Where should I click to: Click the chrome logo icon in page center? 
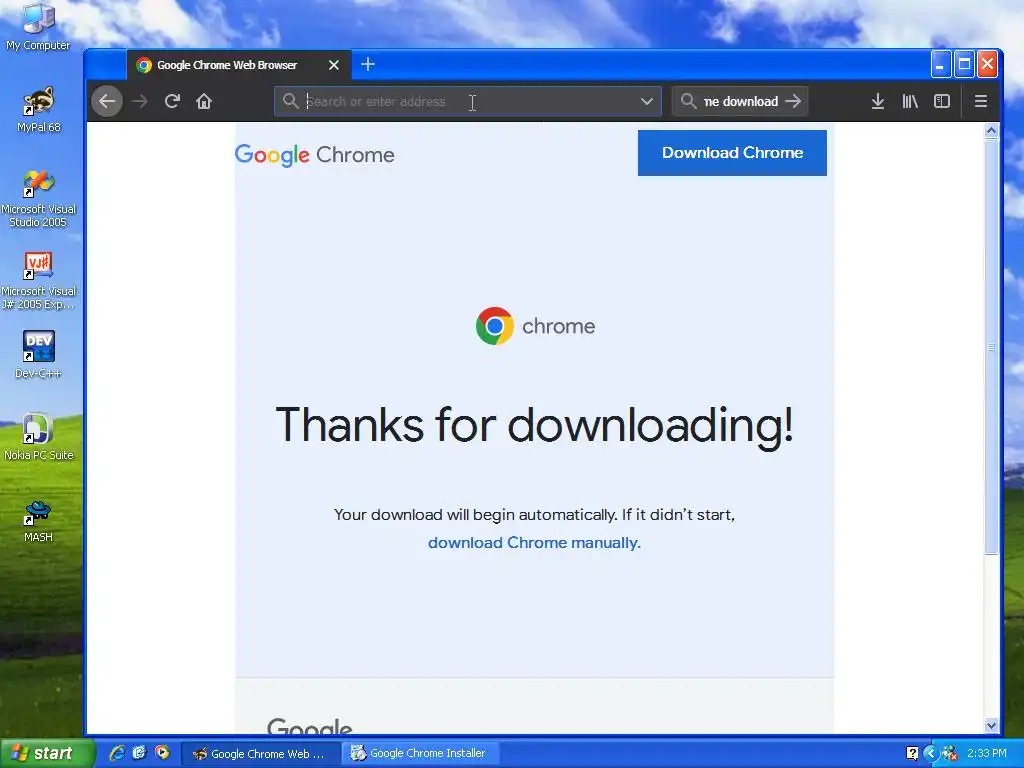click(494, 326)
